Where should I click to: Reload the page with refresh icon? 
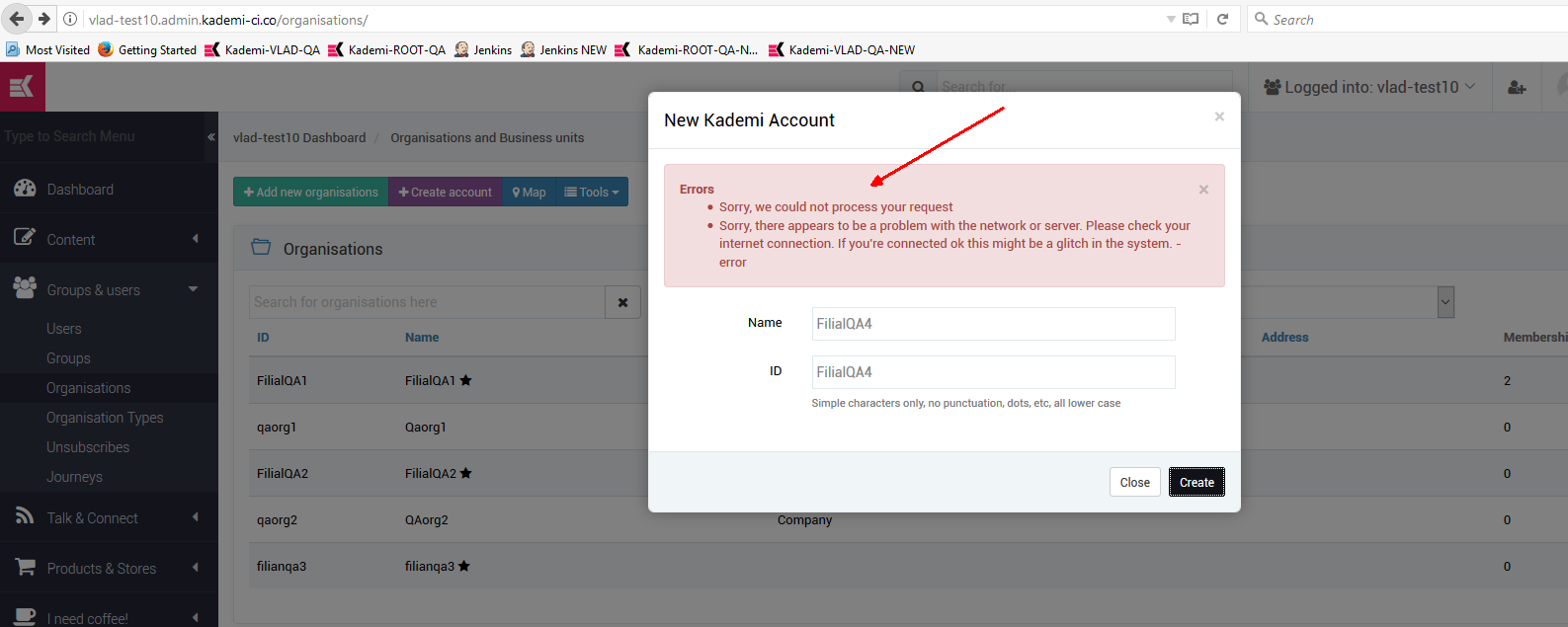click(1222, 19)
